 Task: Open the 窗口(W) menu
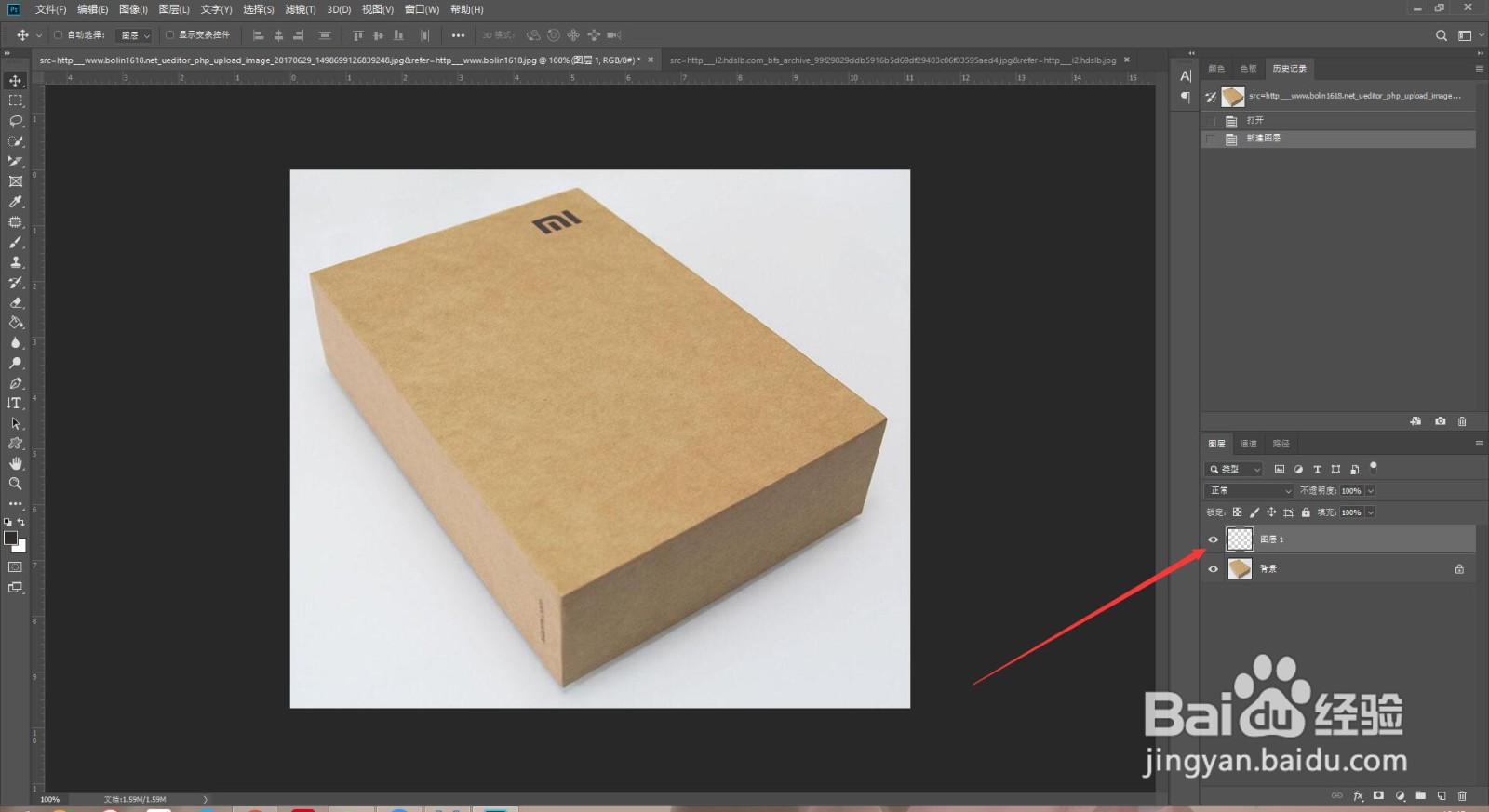[422, 9]
